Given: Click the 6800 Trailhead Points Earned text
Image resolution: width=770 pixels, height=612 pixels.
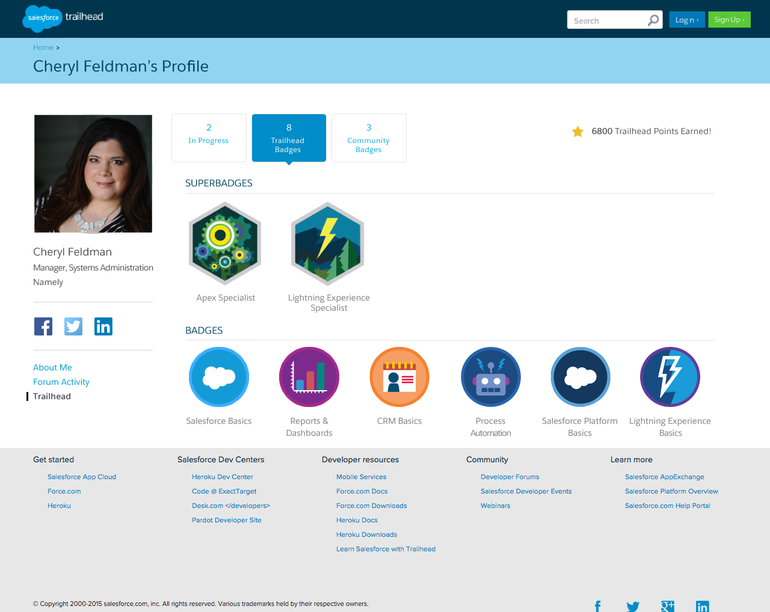Looking at the screenshot, I should pos(651,131).
